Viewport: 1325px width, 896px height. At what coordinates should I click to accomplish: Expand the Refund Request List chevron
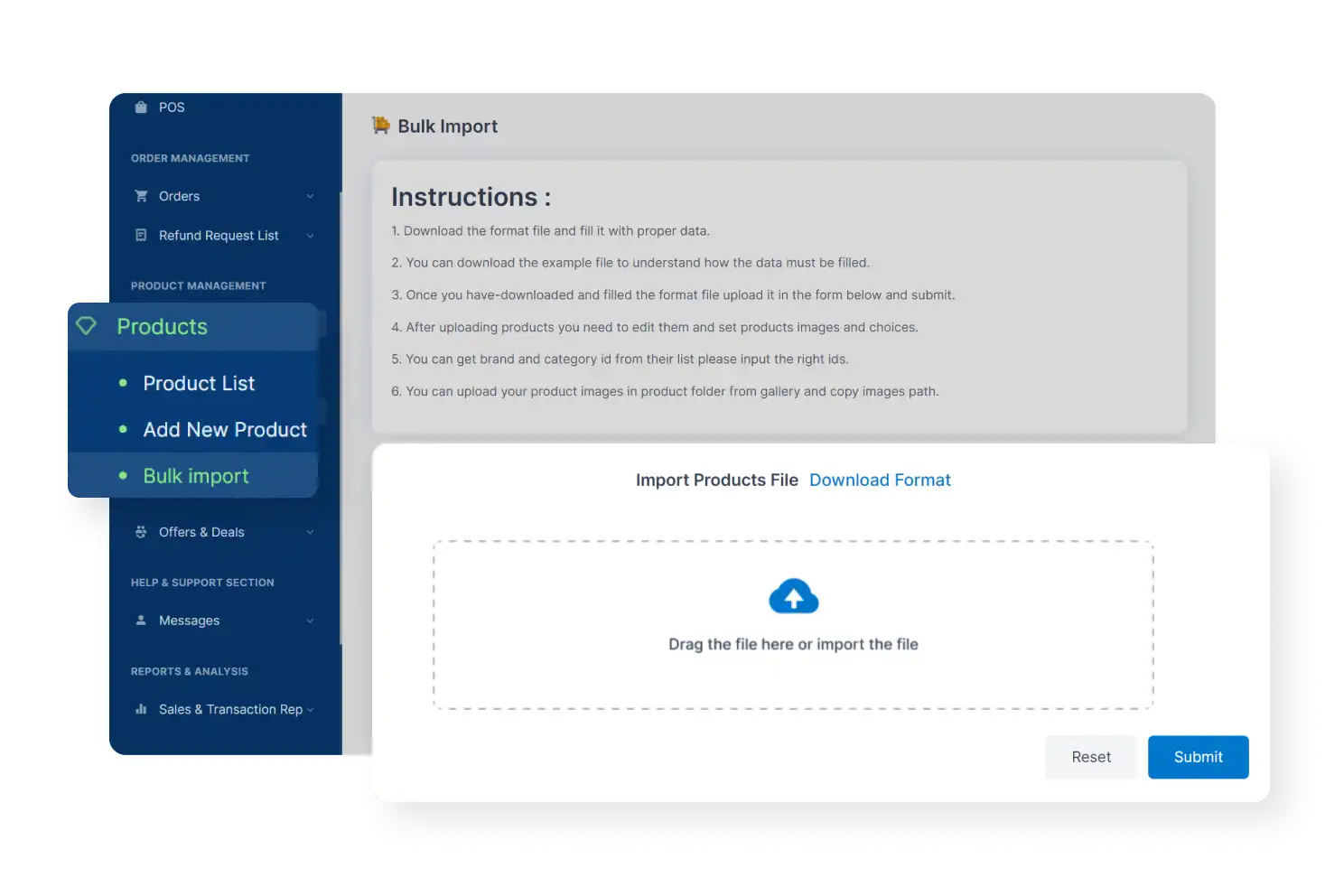pyautogui.click(x=311, y=235)
